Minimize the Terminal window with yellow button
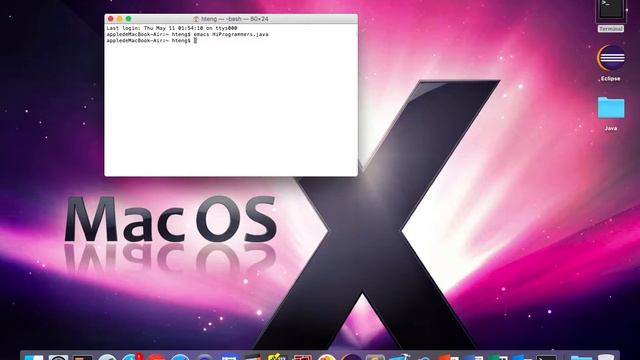640x360 pixels. (x=120, y=19)
